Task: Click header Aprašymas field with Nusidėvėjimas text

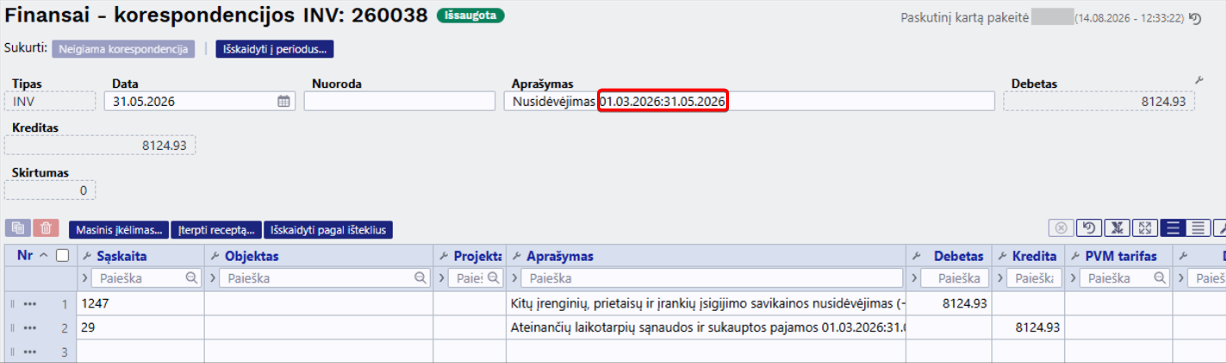Action: point(749,101)
